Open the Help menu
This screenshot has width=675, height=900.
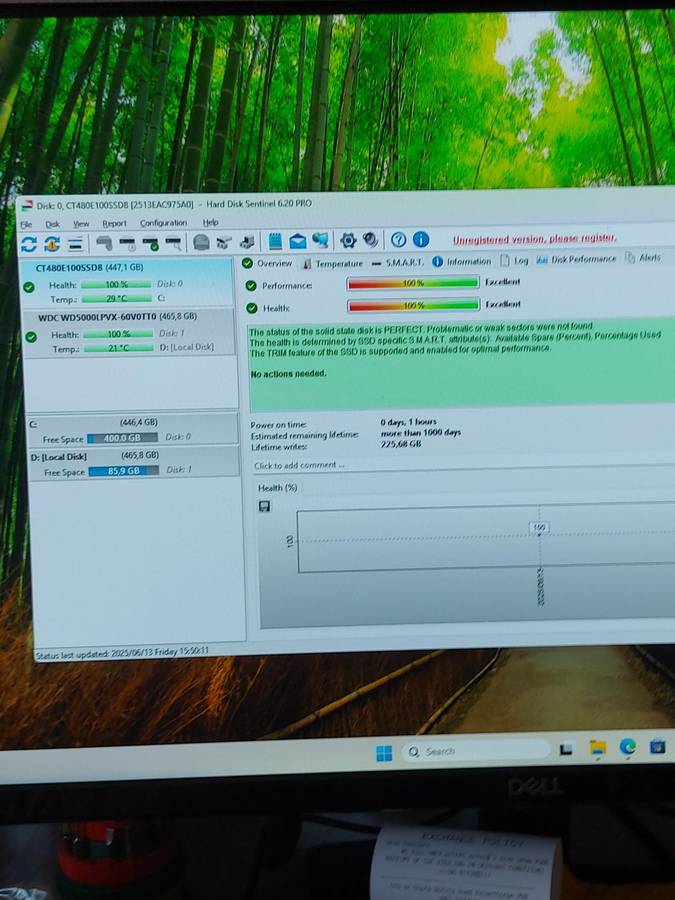pos(210,222)
